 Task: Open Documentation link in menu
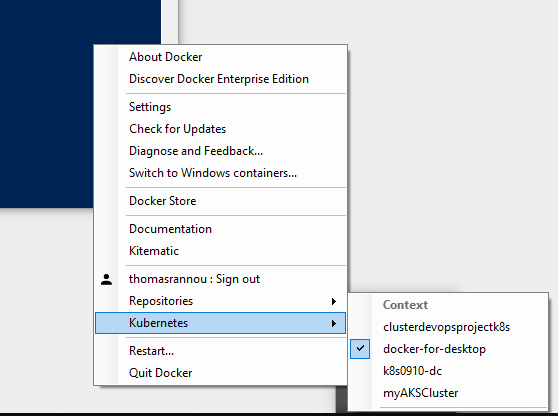point(220,229)
